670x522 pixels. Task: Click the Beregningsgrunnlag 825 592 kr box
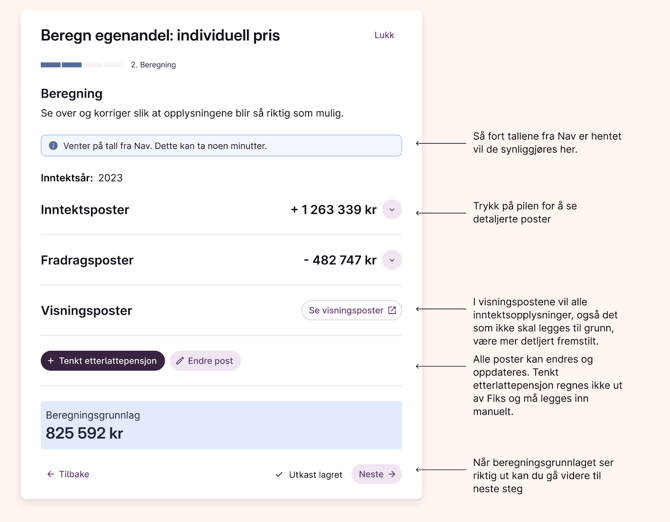[x=221, y=425]
